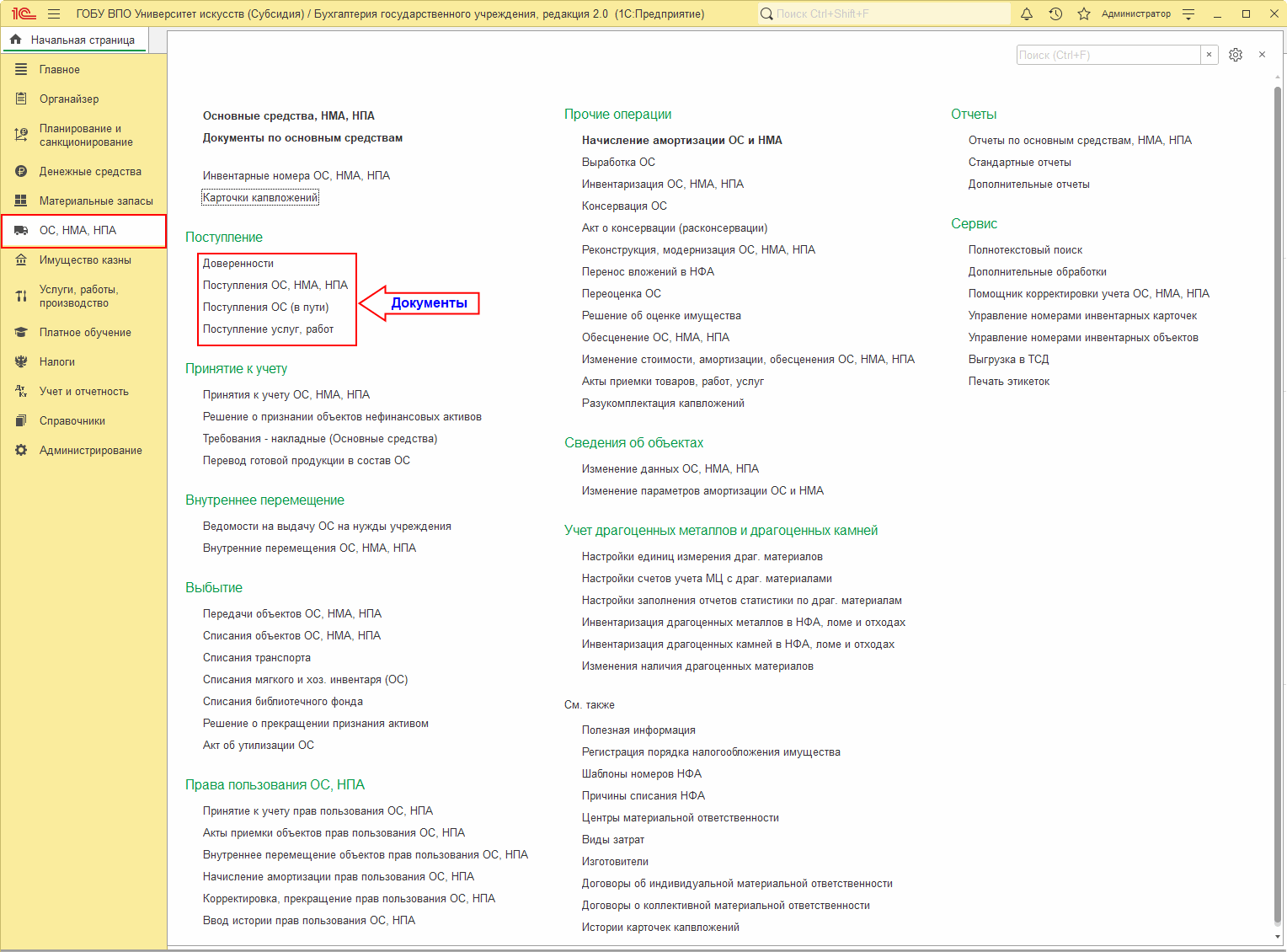The height and width of the screenshot is (952, 1287).
Task: Open Выработка ОС
Action: point(618,162)
